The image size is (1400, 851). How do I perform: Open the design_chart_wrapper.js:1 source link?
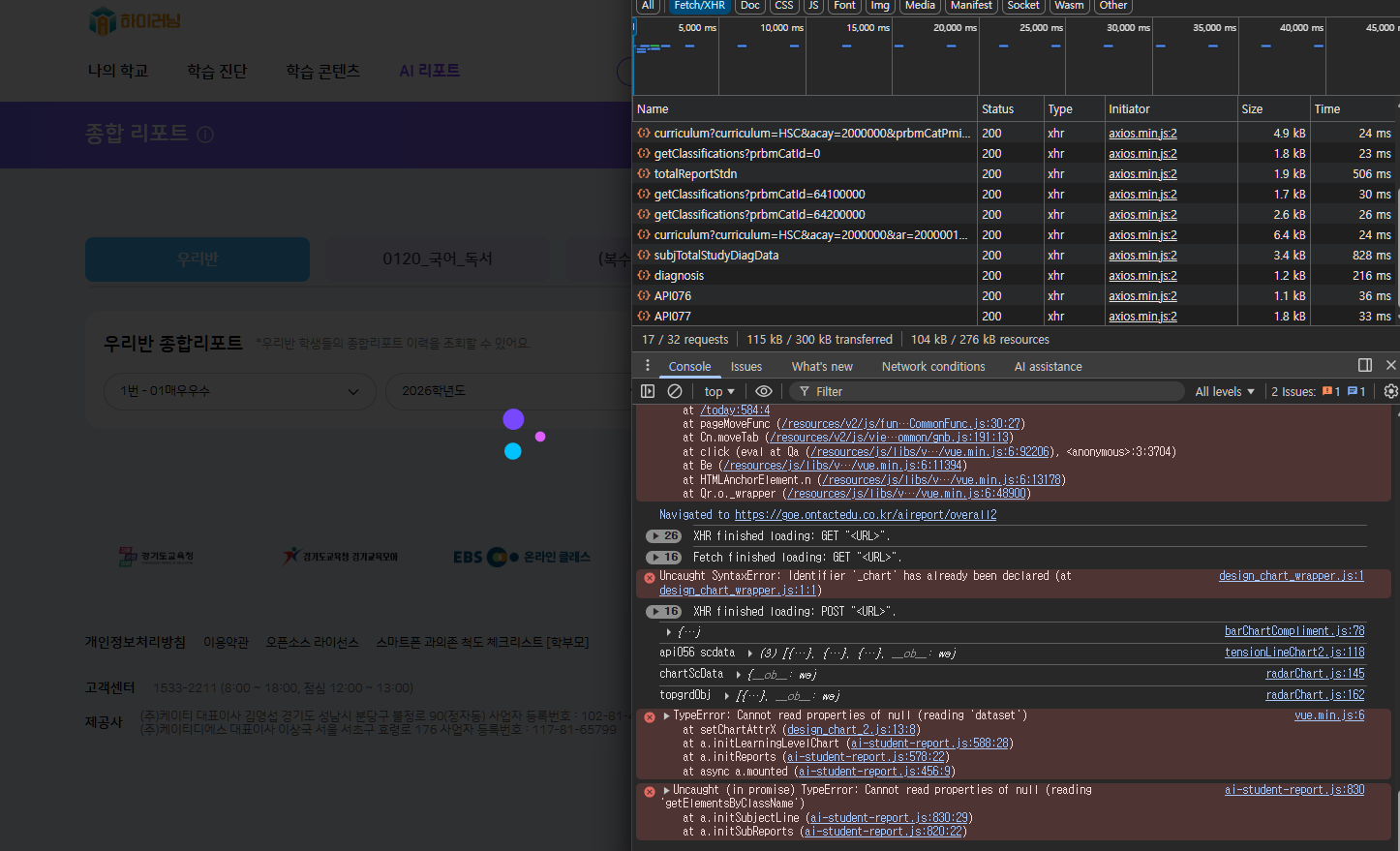1291,575
